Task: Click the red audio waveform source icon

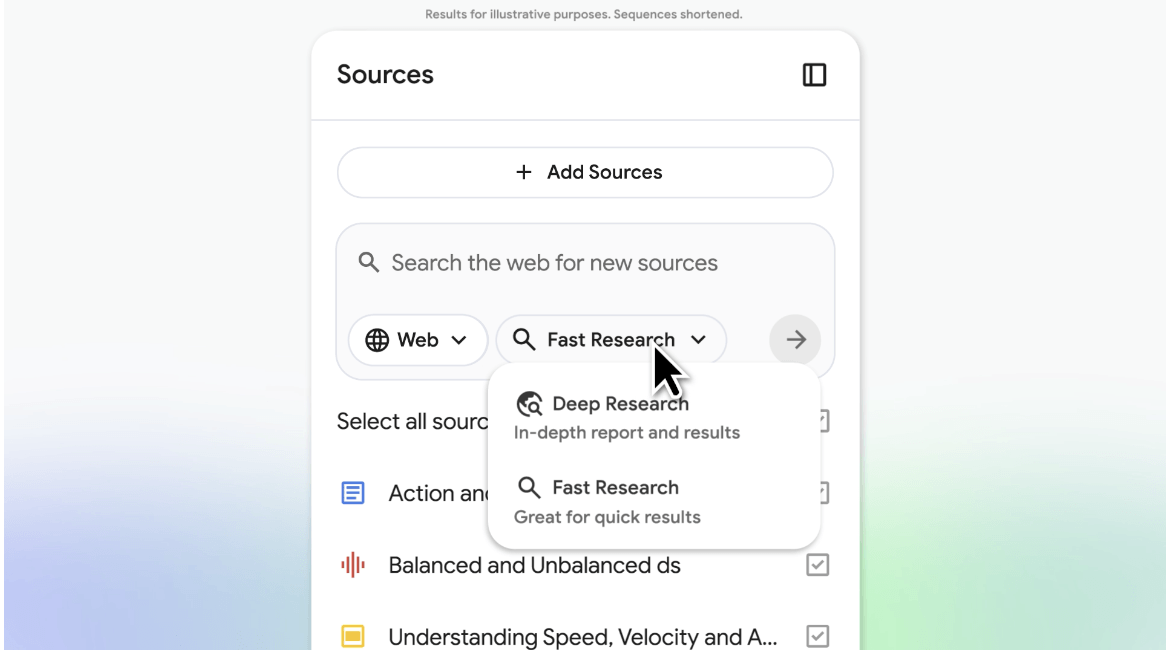Action: (353, 565)
